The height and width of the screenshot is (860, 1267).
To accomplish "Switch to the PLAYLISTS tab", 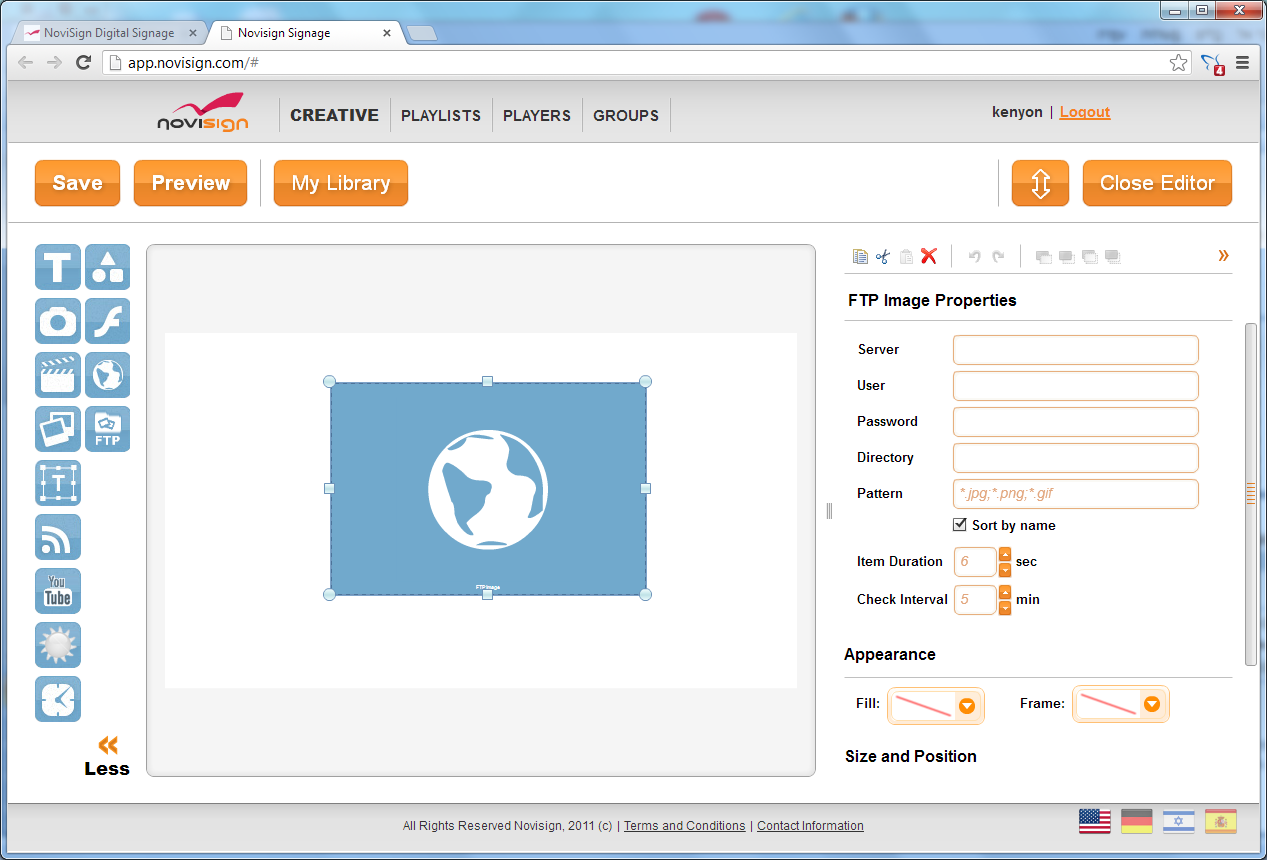I will pos(441,116).
